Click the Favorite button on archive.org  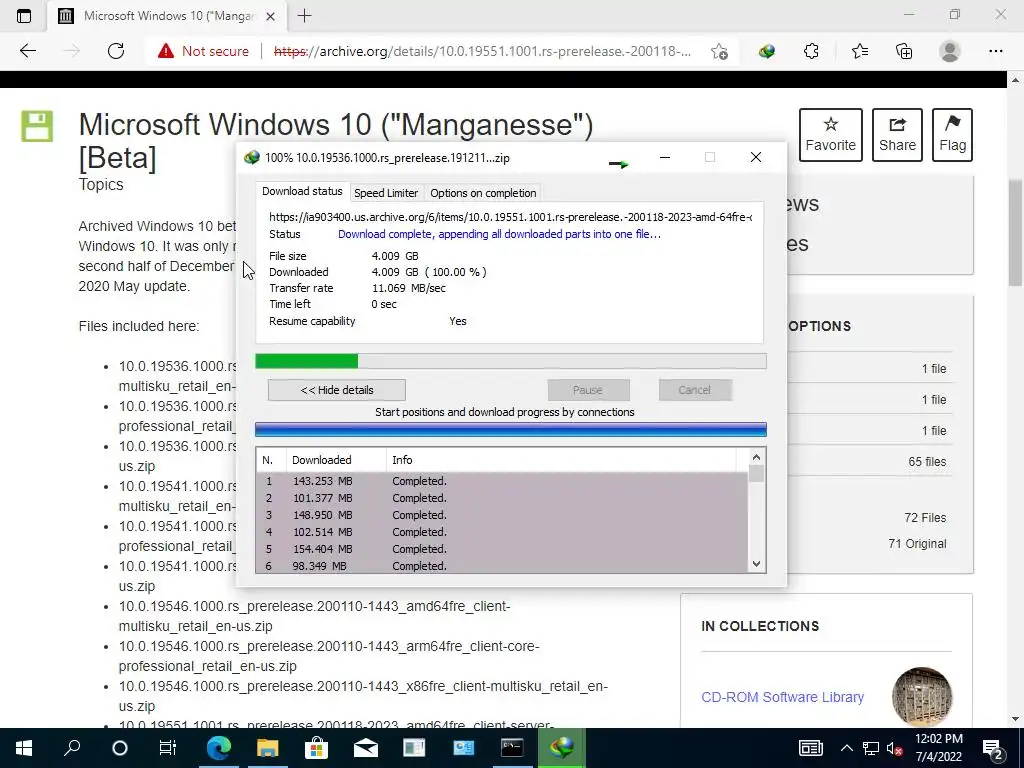pos(831,135)
